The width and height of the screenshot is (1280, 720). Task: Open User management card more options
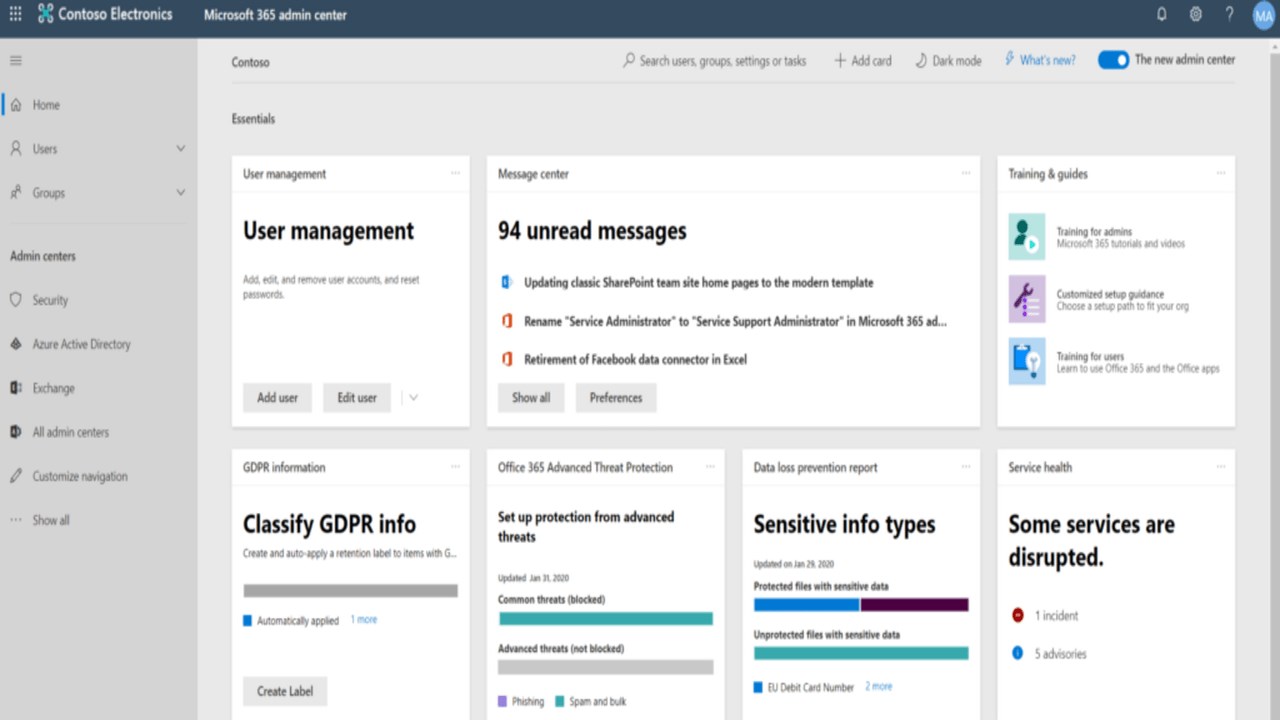click(456, 173)
